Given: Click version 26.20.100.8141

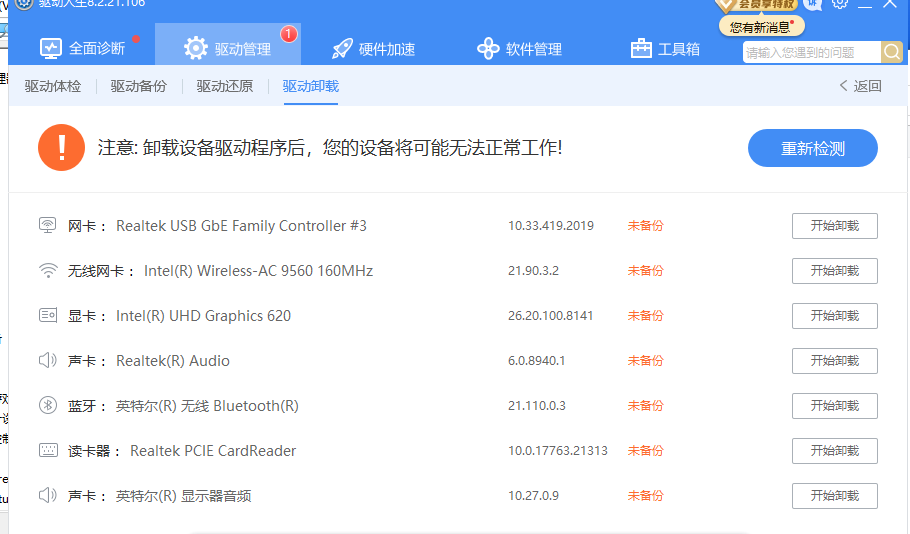Looking at the screenshot, I should click(x=551, y=316).
